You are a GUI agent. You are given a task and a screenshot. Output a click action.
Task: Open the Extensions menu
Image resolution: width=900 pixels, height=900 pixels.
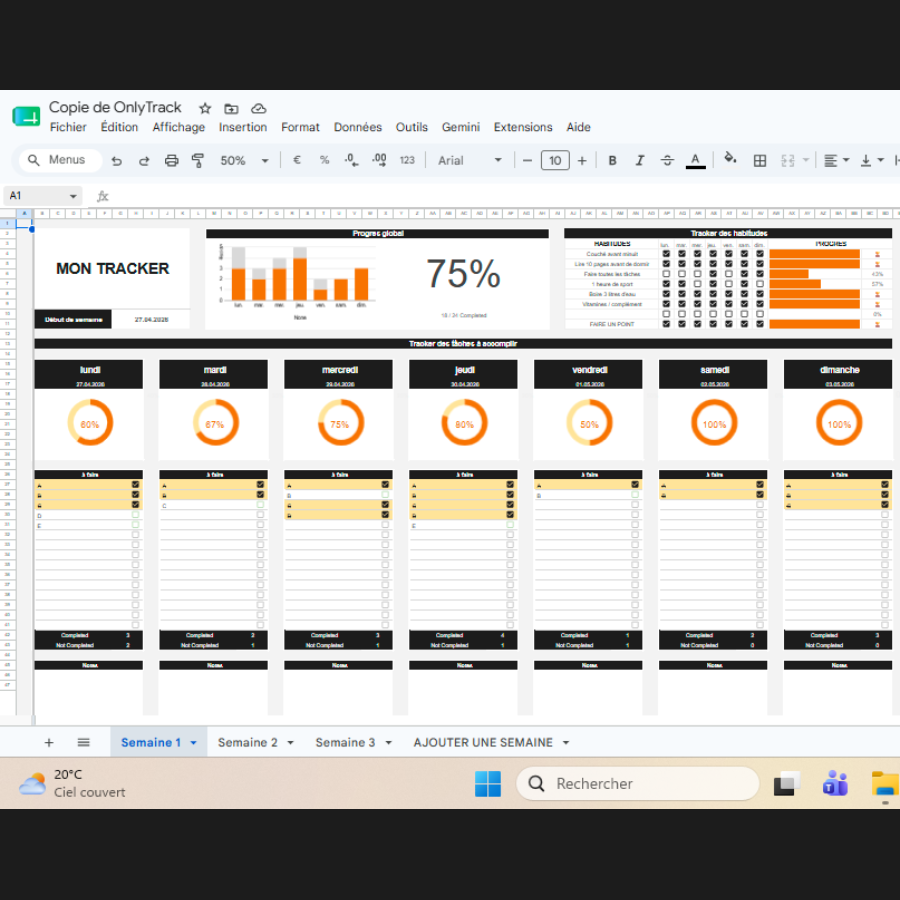(x=523, y=127)
